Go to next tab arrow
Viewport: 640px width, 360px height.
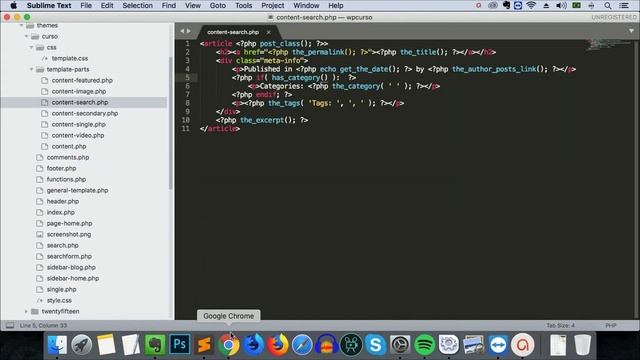click(189, 31)
